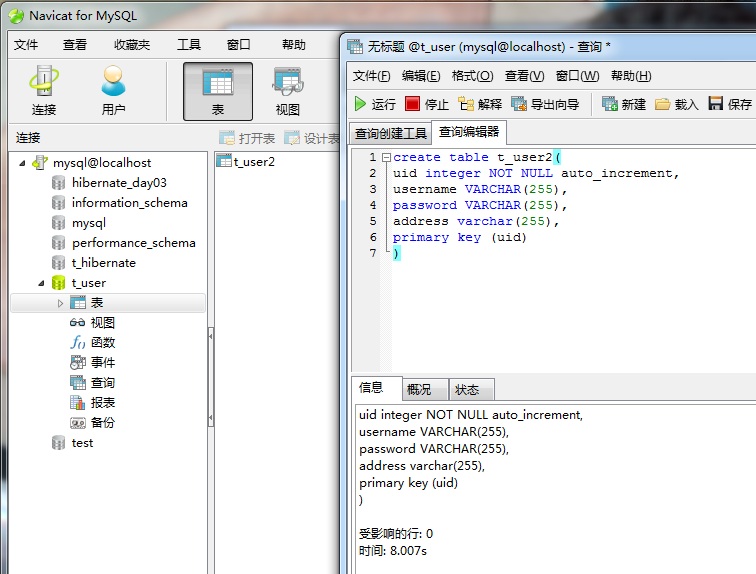Select the Table (表) toolbar button
This screenshot has height=574, width=756.
[x=218, y=92]
